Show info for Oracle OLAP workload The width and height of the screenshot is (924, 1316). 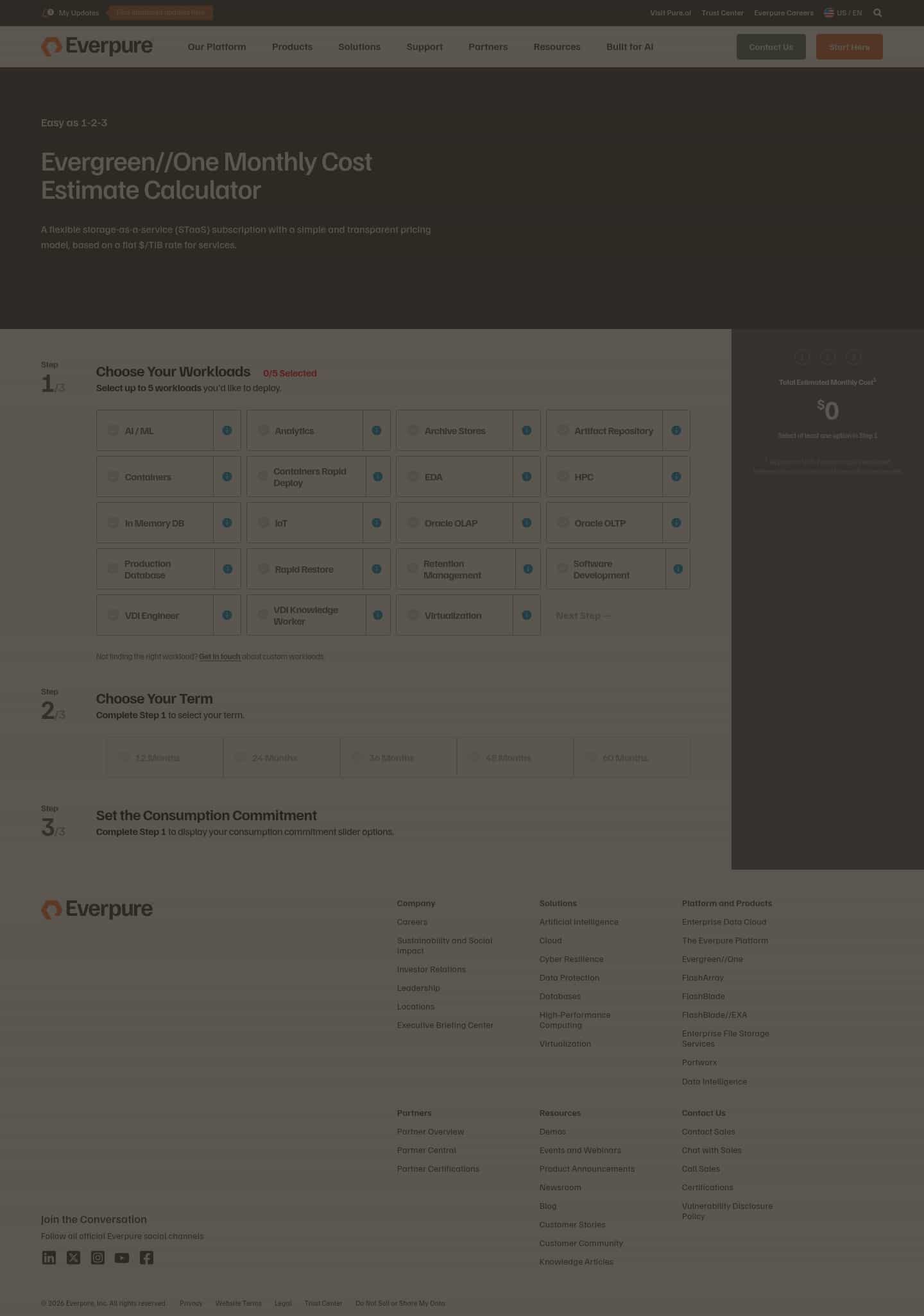[527, 523]
